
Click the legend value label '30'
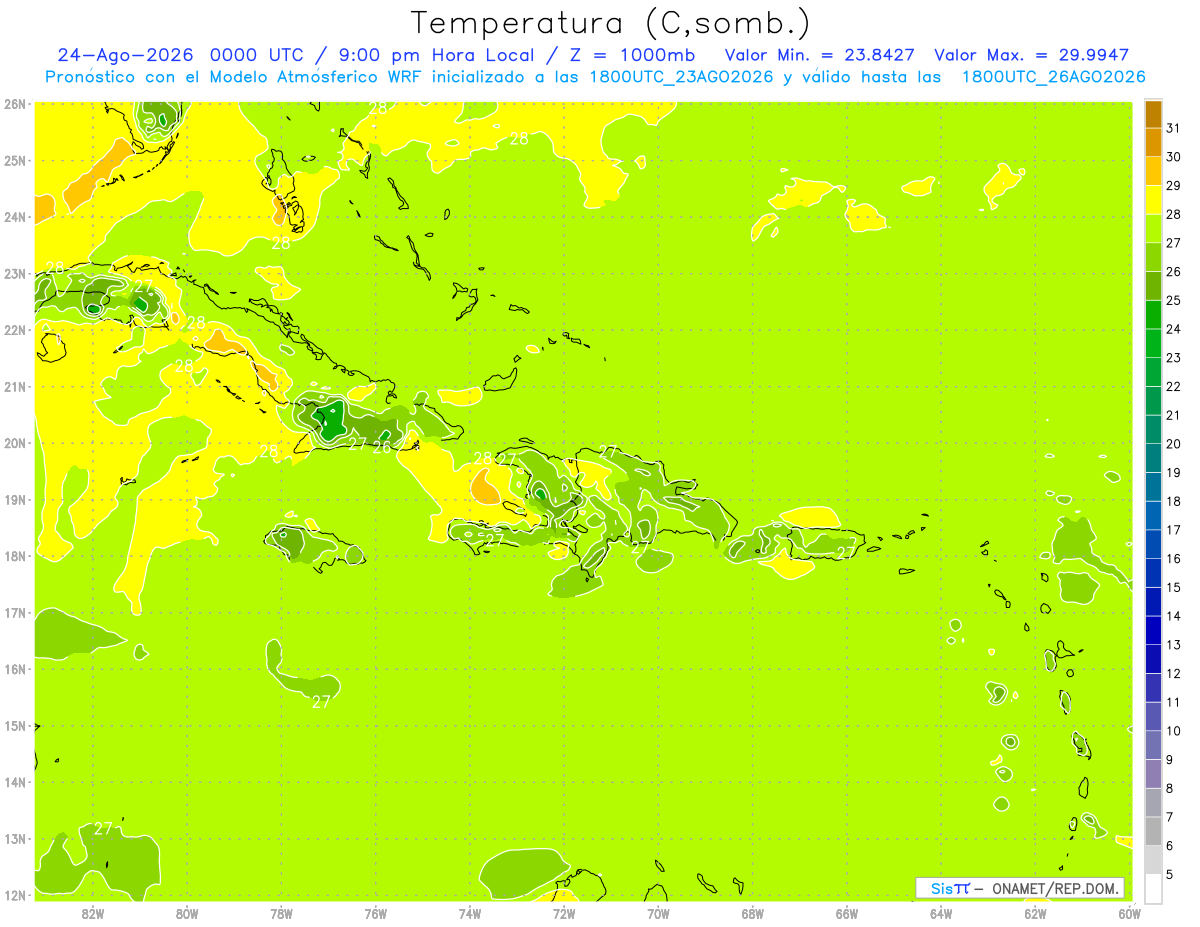(x=1174, y=156)
